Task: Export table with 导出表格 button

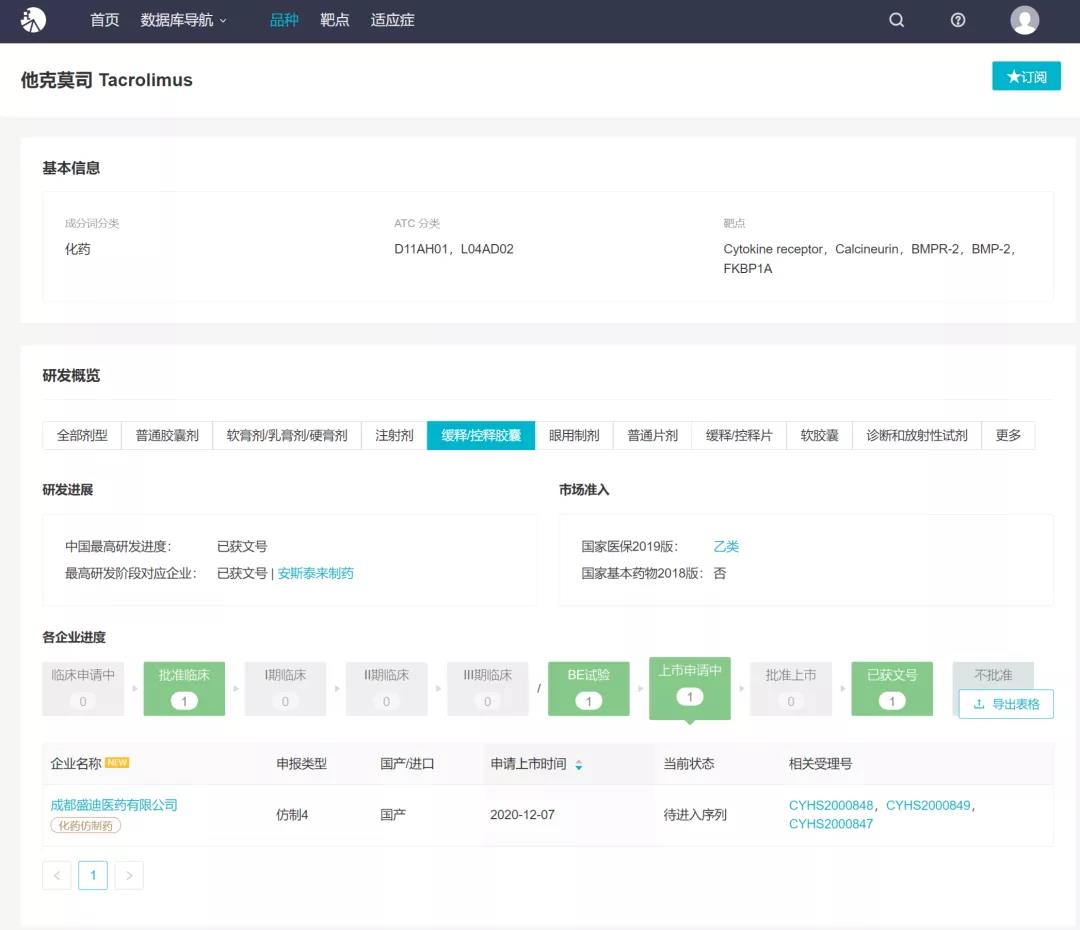Action: (1006, 704)
